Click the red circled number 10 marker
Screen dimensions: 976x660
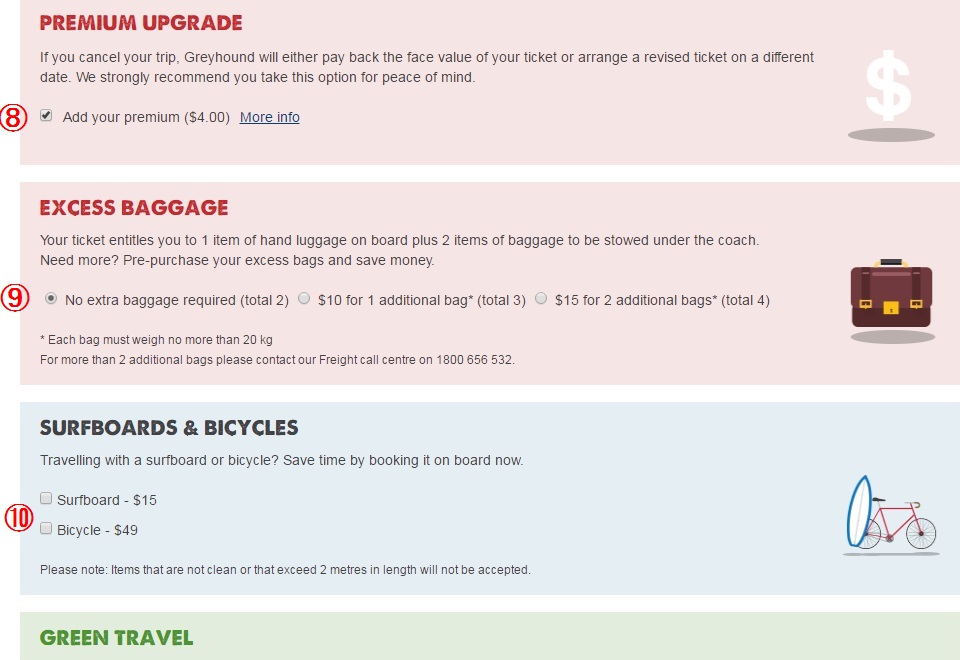point(18,517)
